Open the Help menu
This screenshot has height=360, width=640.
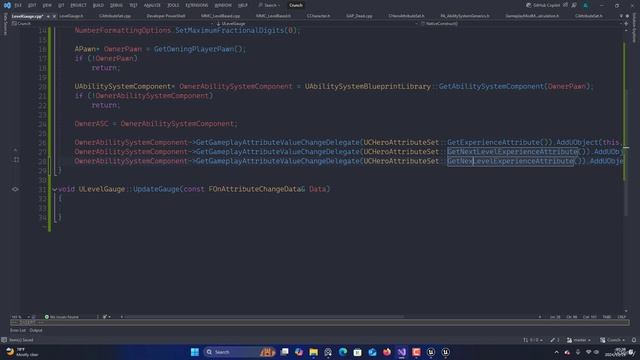pos(243,5)
